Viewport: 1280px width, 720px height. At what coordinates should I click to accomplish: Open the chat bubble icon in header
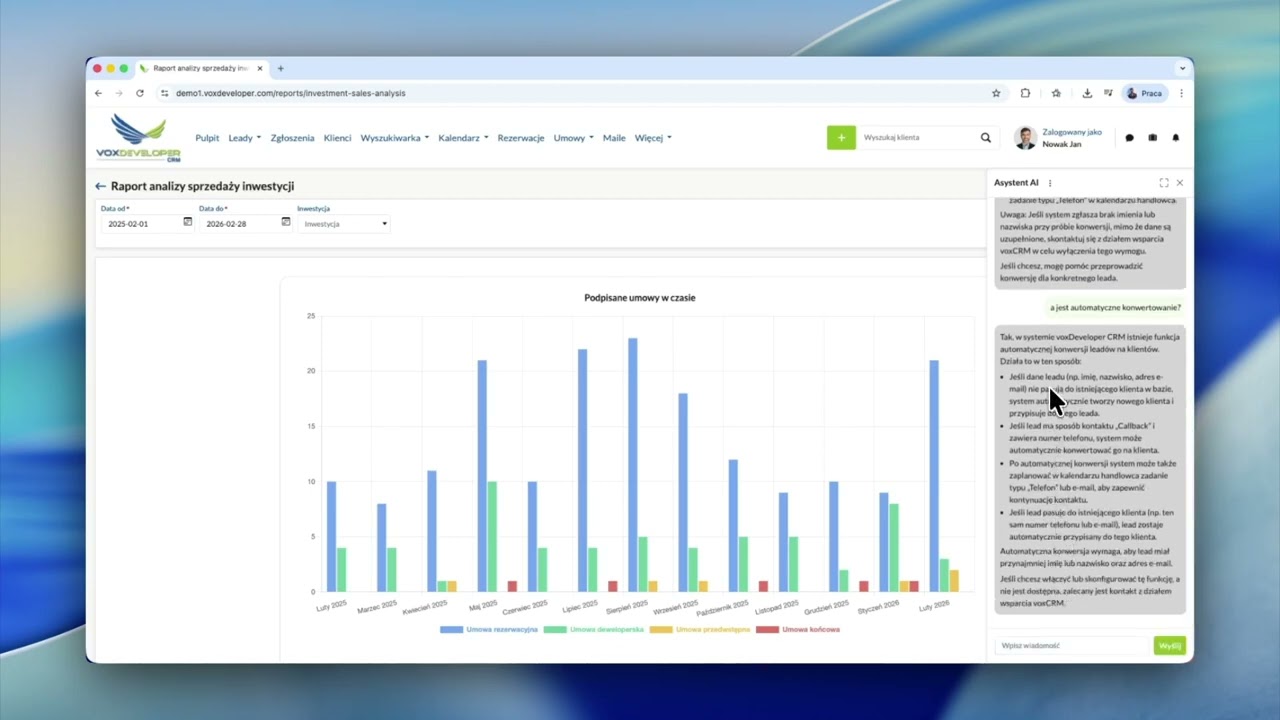pos(1129,138)
